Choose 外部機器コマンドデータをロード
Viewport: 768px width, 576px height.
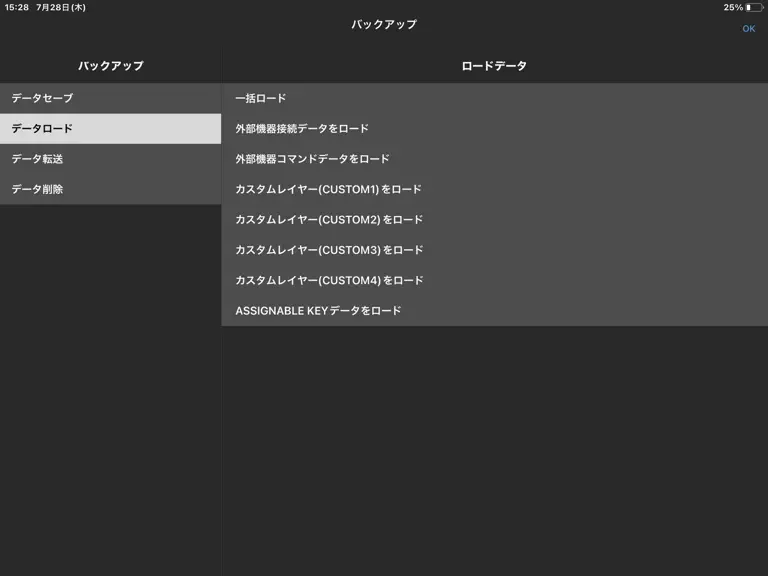(495, 159)
